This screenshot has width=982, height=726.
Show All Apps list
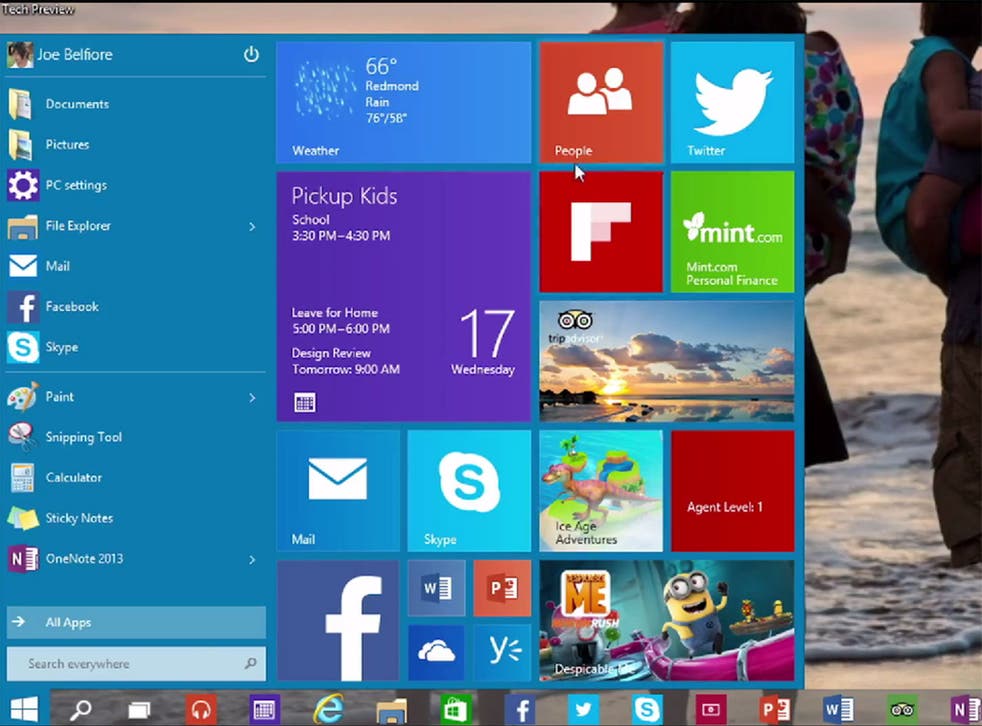pos(136,623)
